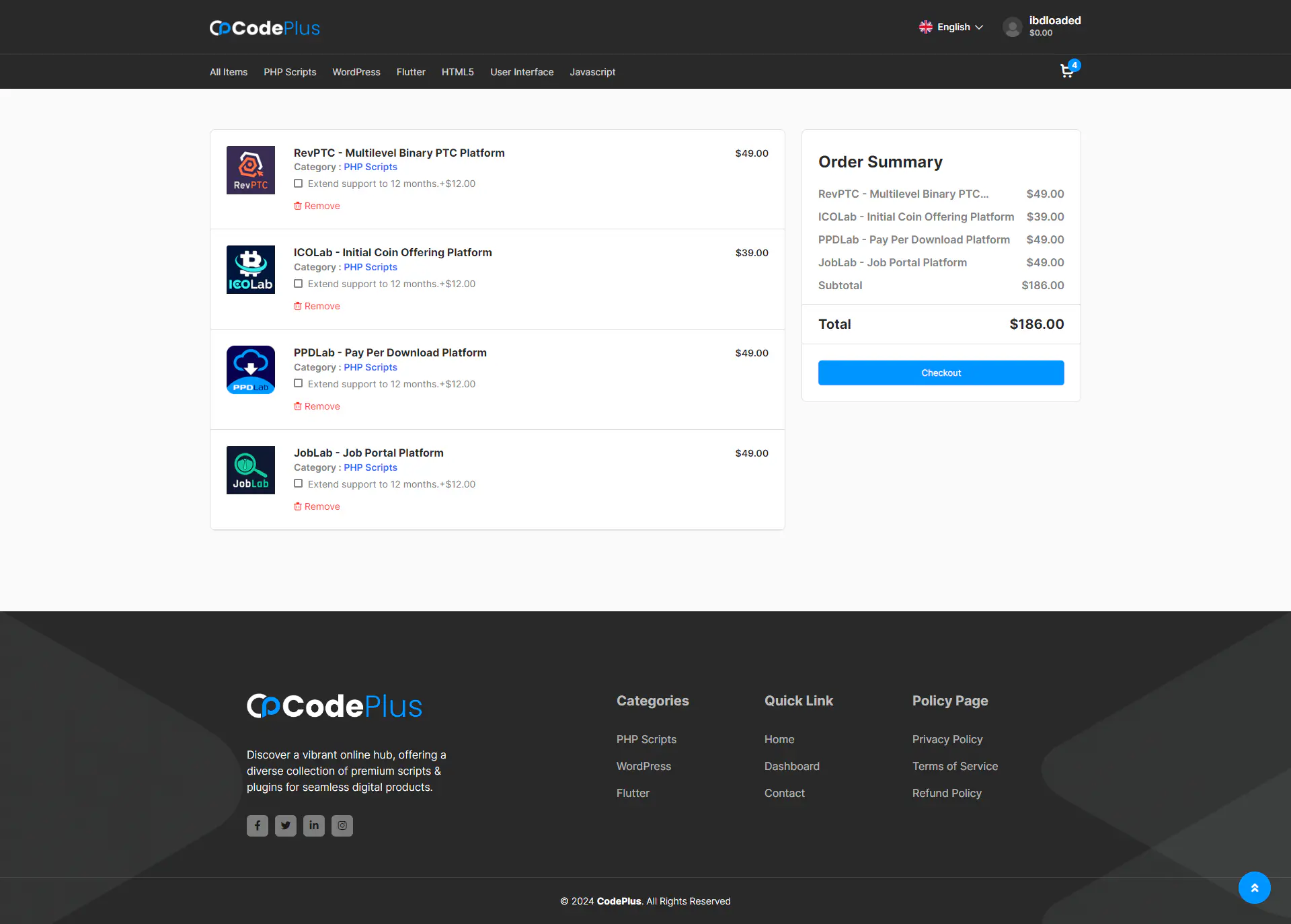Select the User Interface menu item
The width and height of the screenshot is (1291, 924).
point(522,72)
